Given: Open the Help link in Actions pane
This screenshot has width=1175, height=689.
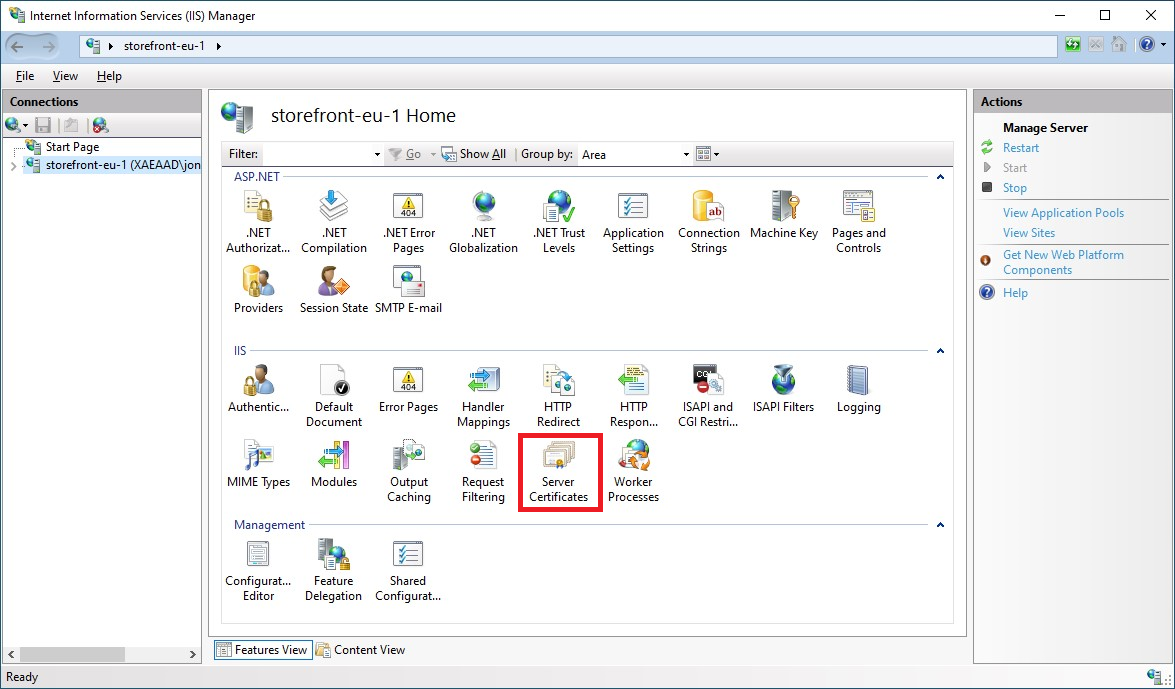Looking at the screenshot, I should click(1015, 292).
